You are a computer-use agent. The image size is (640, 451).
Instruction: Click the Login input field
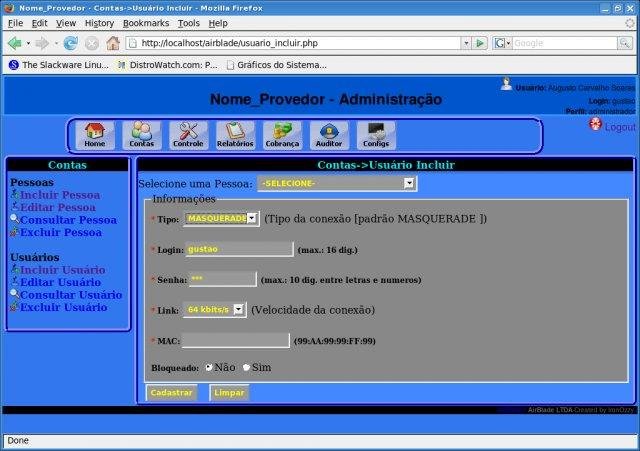(240, 249)
